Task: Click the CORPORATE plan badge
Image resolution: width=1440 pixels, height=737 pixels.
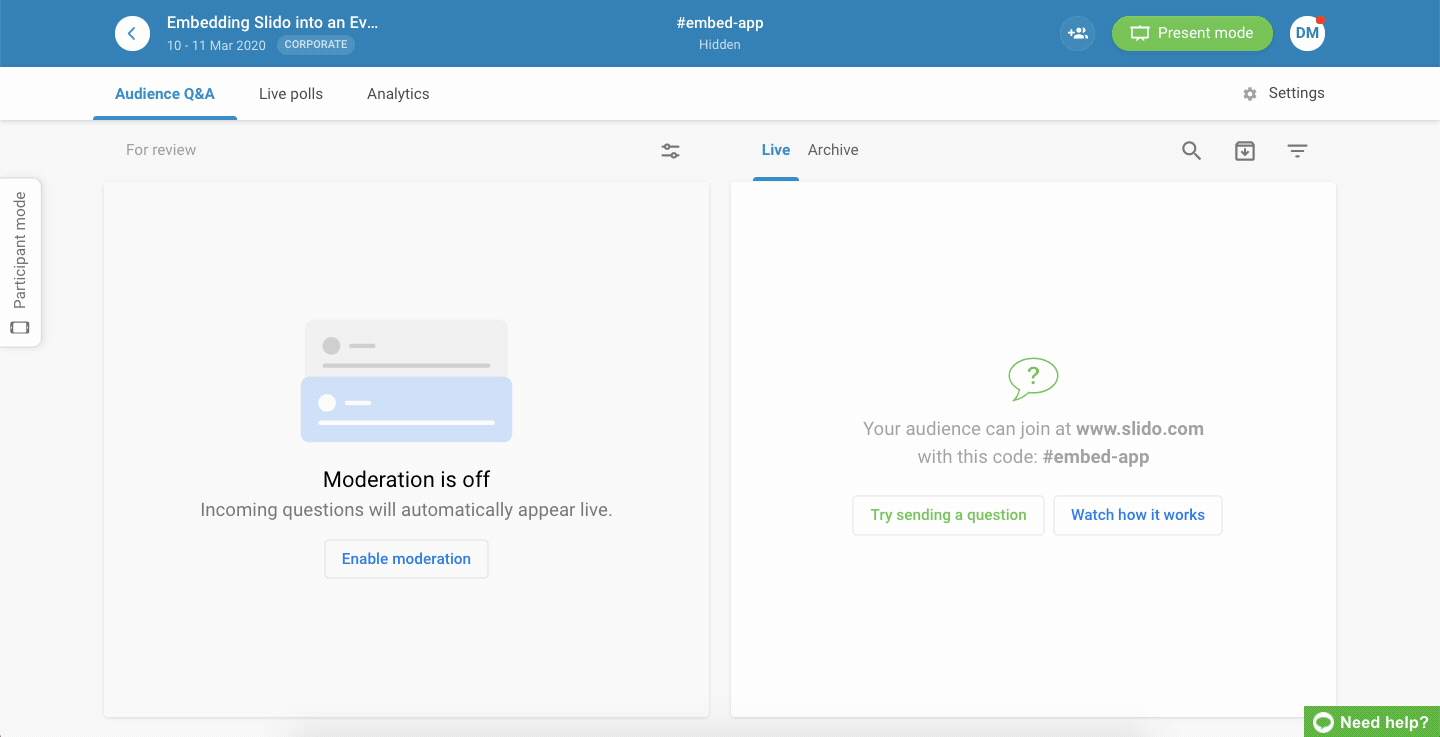Action: click(316, 45)
